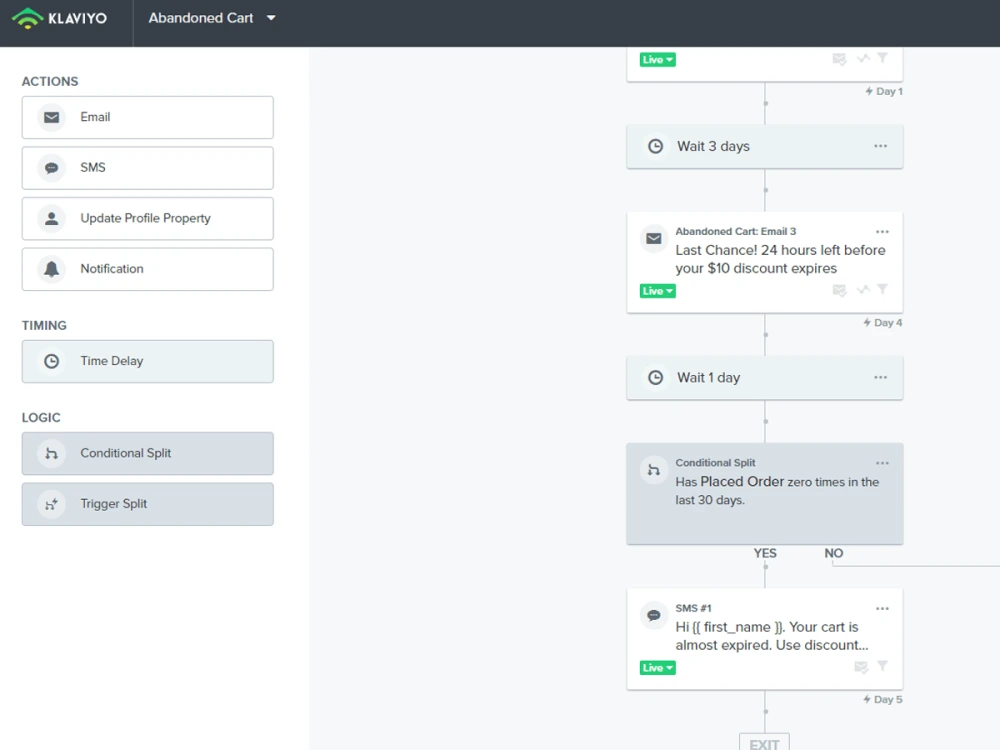Click the Notification bell icon
Screen dimensions: 1000x750
click(x=51, y=269)
